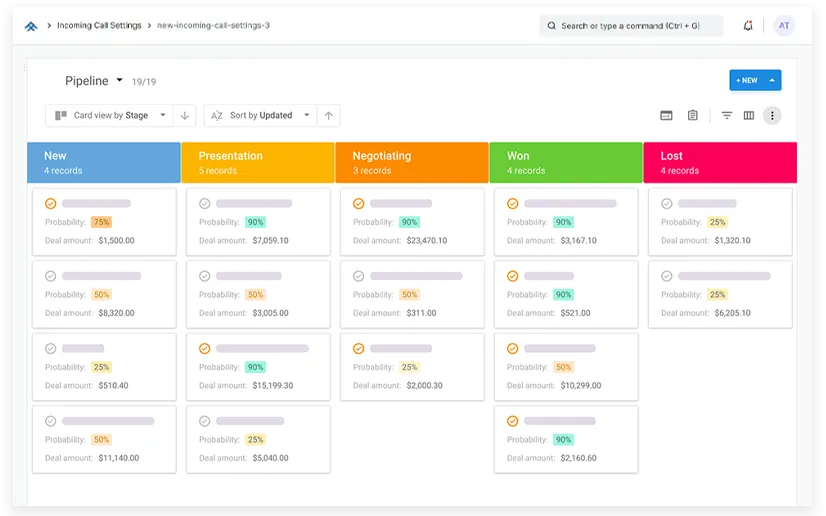The height and width of the screenshot is (516, 826).
Task: Expand the Pipeline title dropdown
Action: pos(119,80)
